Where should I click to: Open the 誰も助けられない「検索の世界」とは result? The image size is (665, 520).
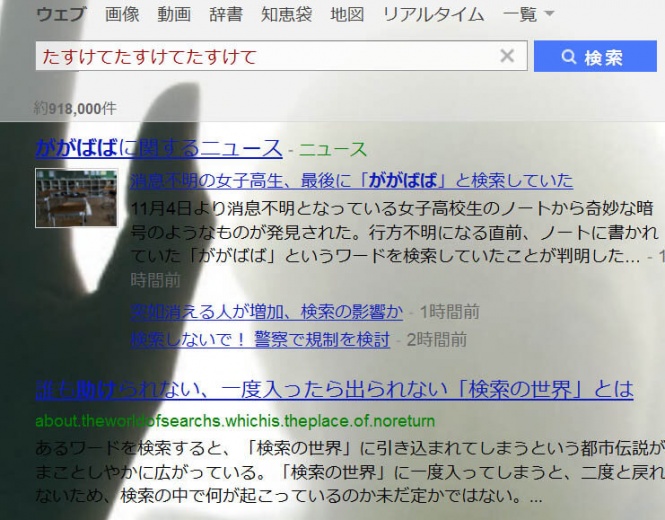[x=334, y=390]
